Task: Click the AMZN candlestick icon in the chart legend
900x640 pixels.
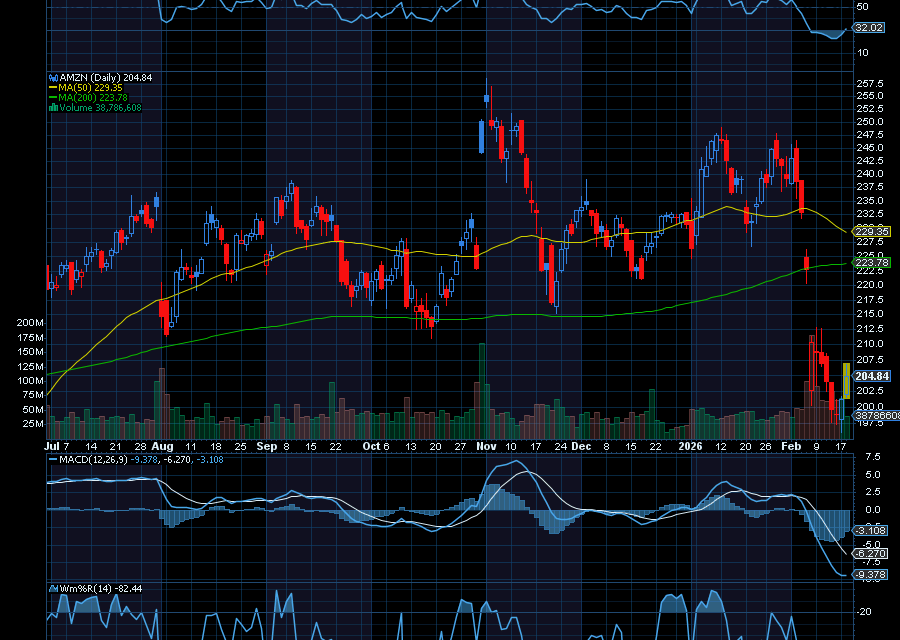Action: pos(53,77)
